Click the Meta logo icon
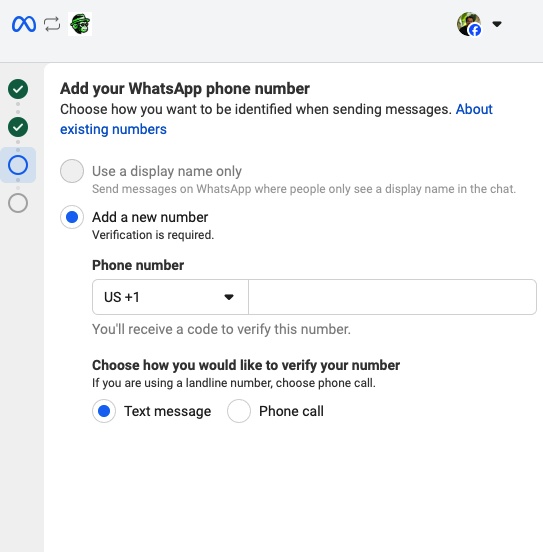The width and height of the screenshot is (543, 552). [x=24, y=24]
